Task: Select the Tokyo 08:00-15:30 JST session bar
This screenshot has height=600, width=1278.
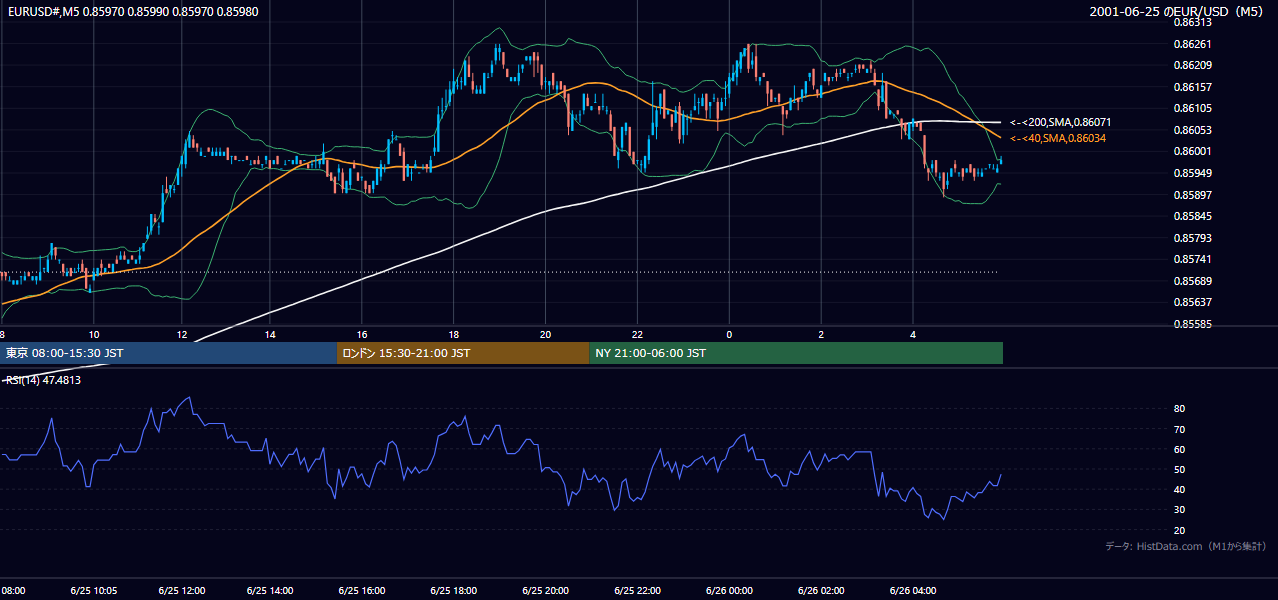Action: coord(168,353)
